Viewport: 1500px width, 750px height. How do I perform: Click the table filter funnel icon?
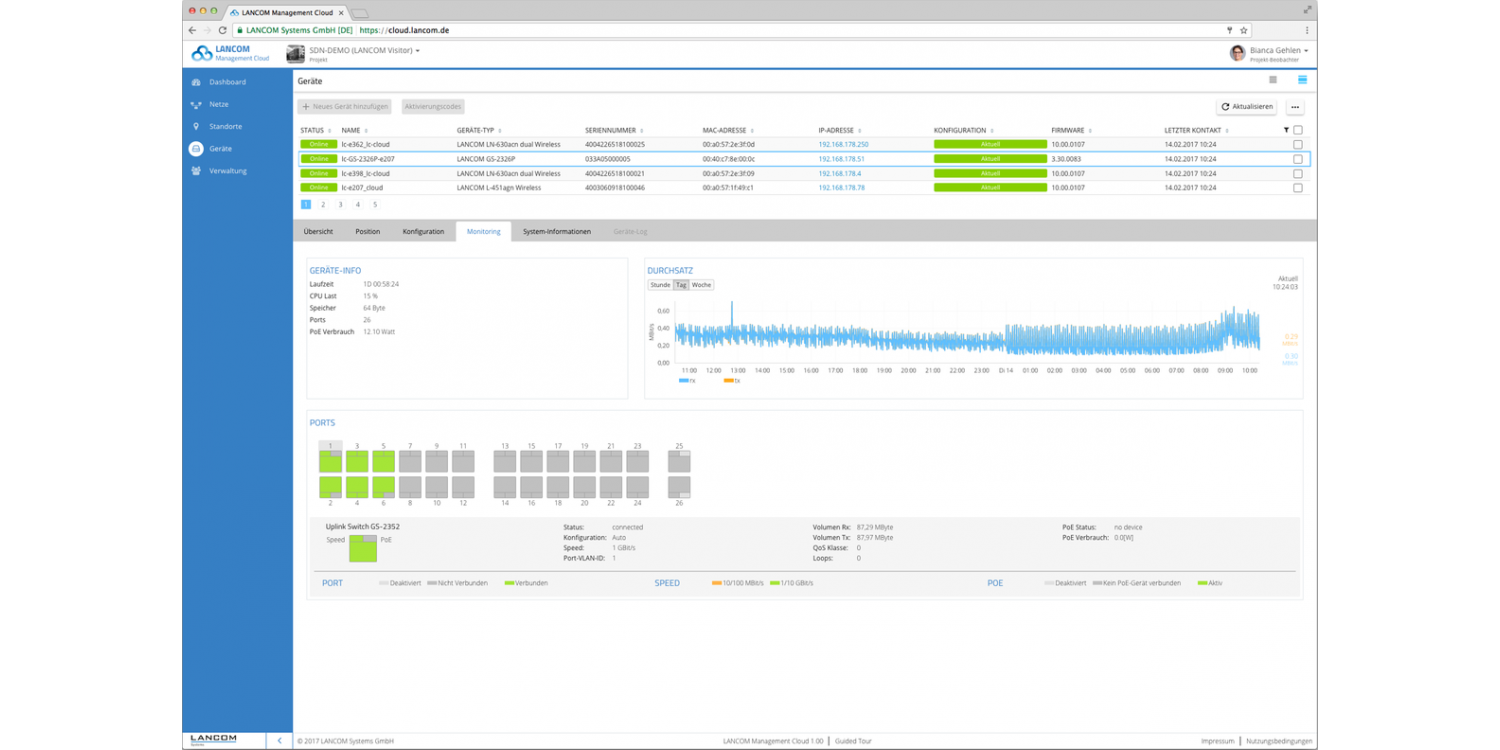click(1286, 130)
